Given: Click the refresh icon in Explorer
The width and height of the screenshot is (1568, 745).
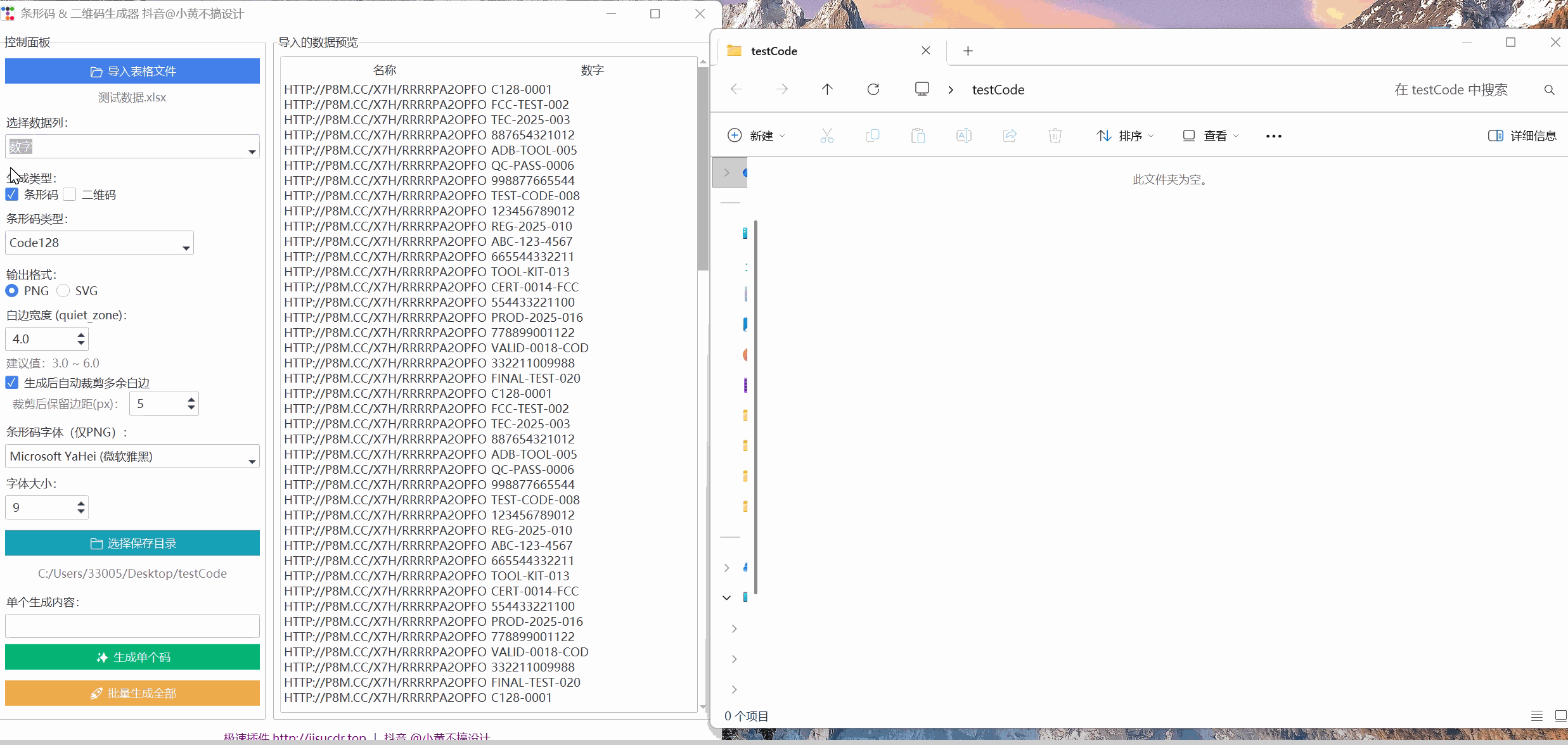Looking at the screenshot, I should tap(873, 89).
